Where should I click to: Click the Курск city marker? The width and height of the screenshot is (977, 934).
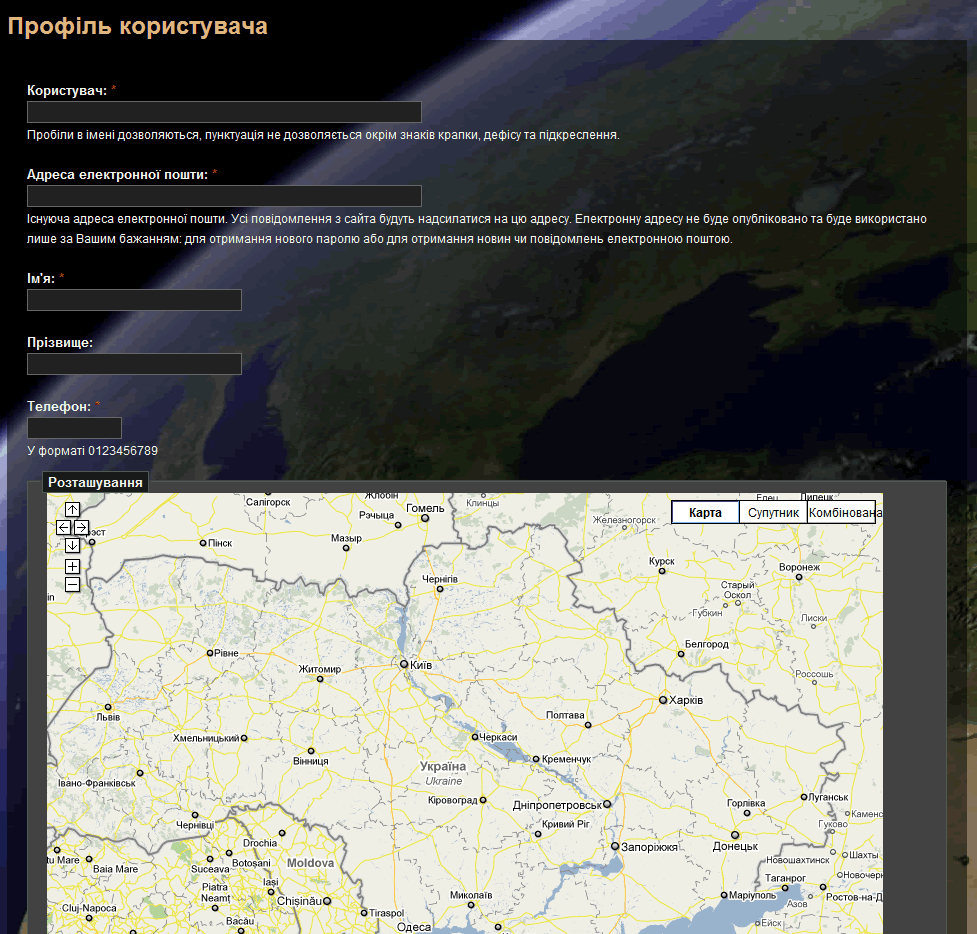[662, 571]
